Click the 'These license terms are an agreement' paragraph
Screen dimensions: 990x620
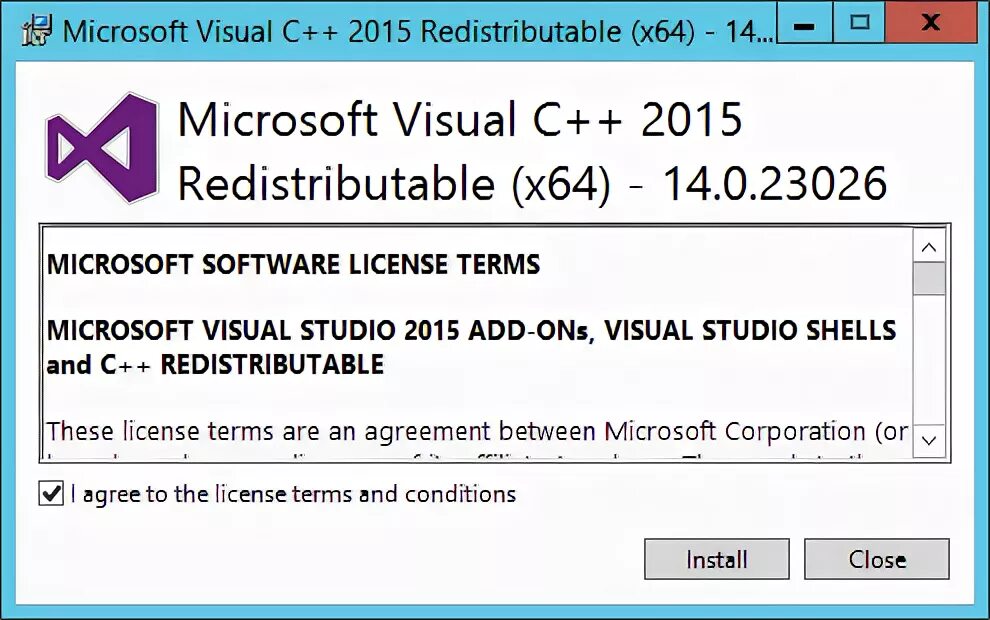(477, 431)
